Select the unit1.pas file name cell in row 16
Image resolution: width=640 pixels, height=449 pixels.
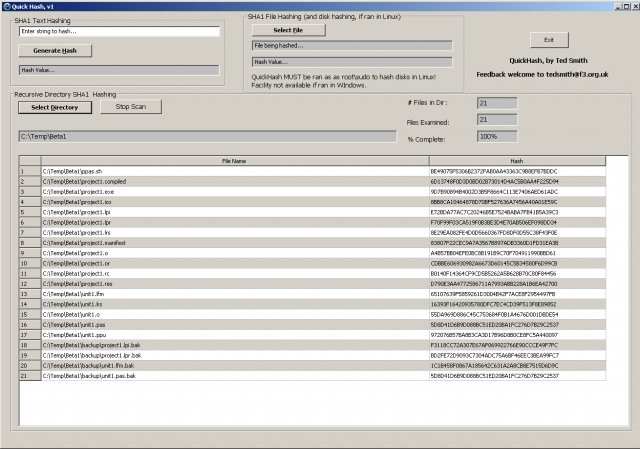(235, 325)
